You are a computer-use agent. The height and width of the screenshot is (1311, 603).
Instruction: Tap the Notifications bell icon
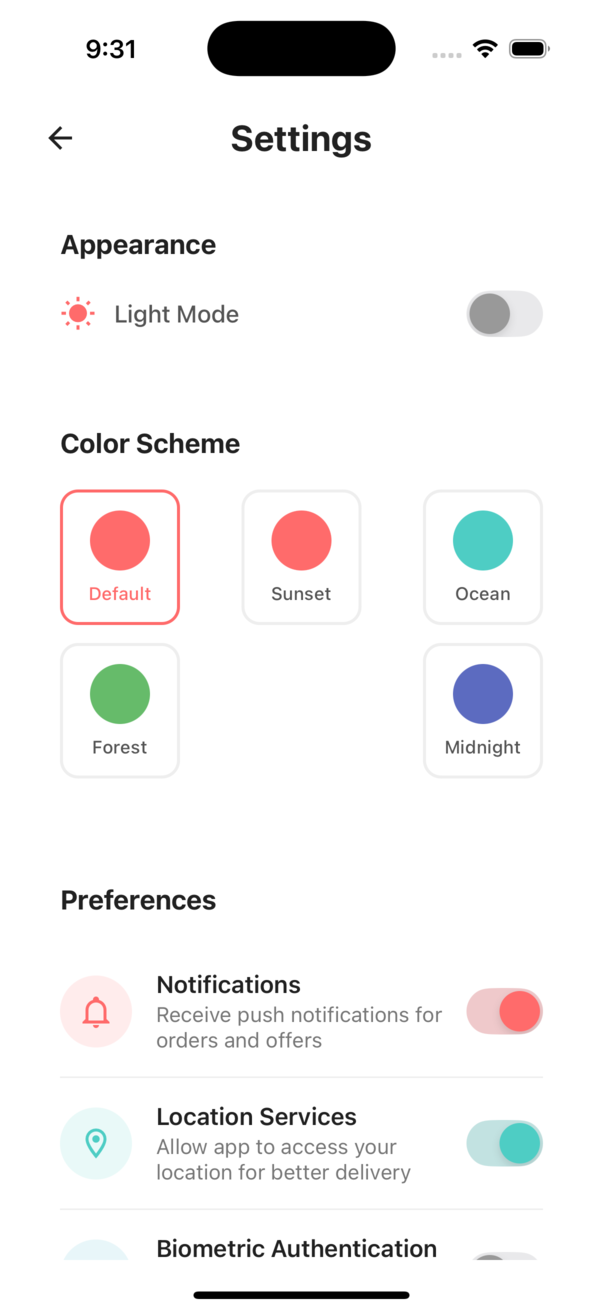(96, 1012)
